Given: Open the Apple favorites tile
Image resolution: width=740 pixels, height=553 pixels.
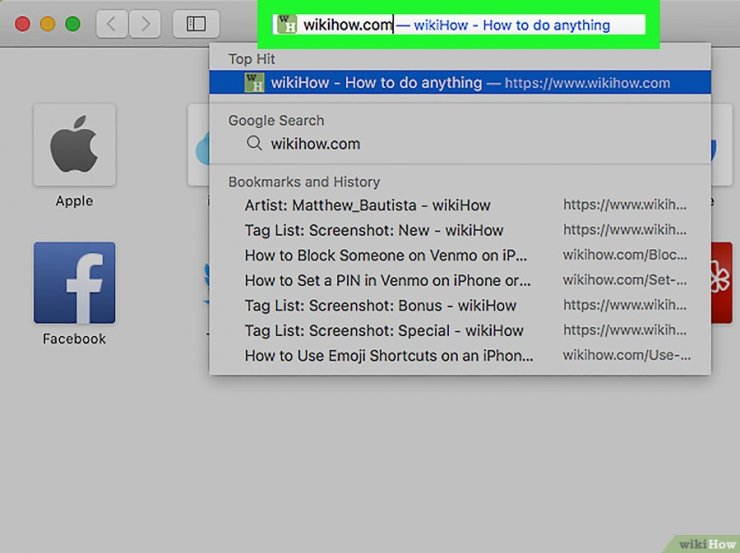Looking at the screenshot, I should [x=75, y=145].
